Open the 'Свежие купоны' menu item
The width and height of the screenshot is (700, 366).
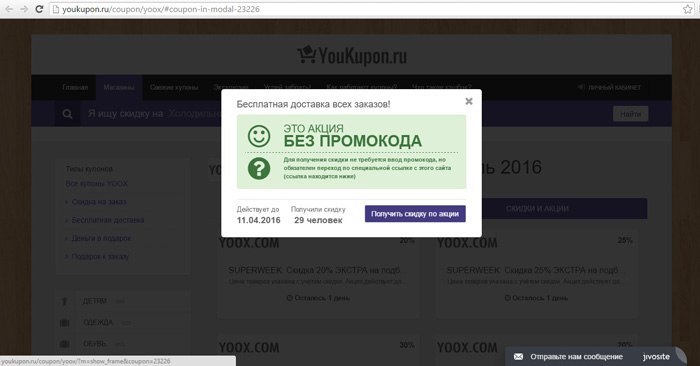(x=174, y=87)
